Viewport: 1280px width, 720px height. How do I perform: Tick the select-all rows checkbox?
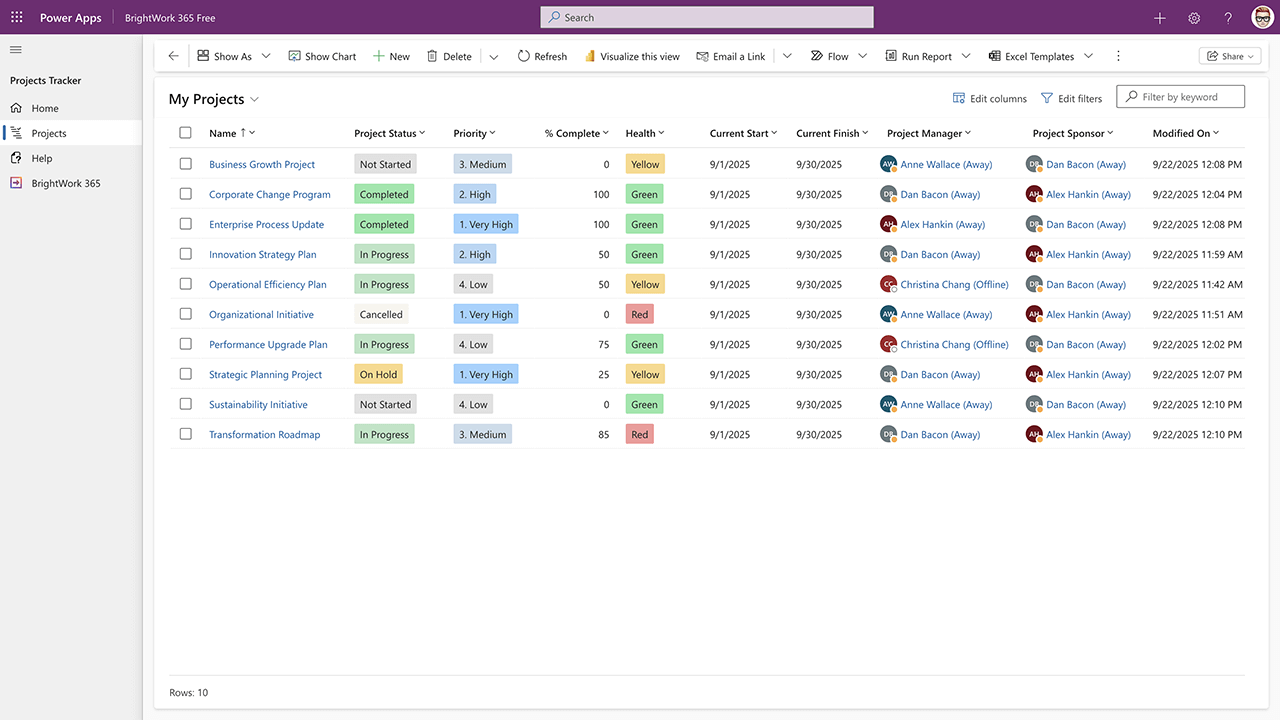click(185, 133)
